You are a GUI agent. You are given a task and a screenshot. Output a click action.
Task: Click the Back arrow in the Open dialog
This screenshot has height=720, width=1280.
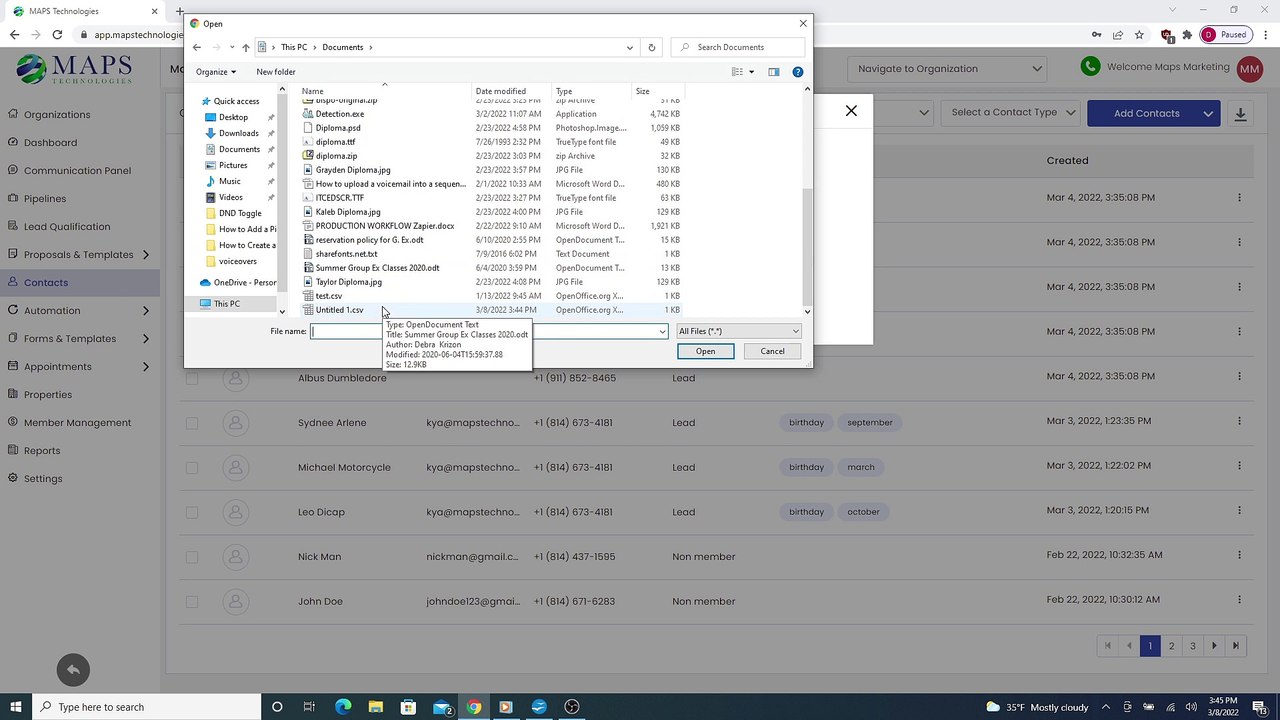(197, 47)
